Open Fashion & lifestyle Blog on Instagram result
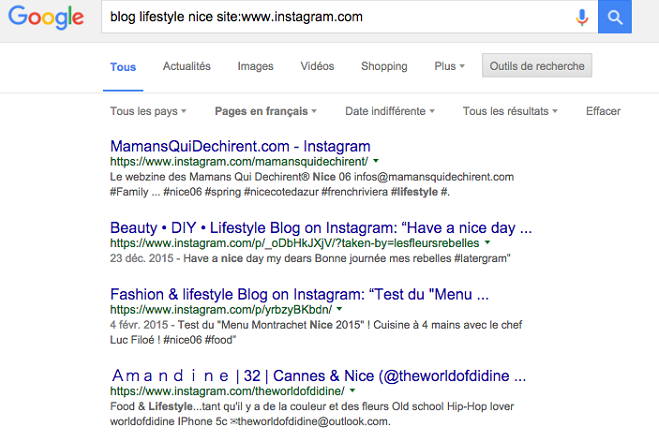This screenshot has height=436, width=659. [299, 294]
